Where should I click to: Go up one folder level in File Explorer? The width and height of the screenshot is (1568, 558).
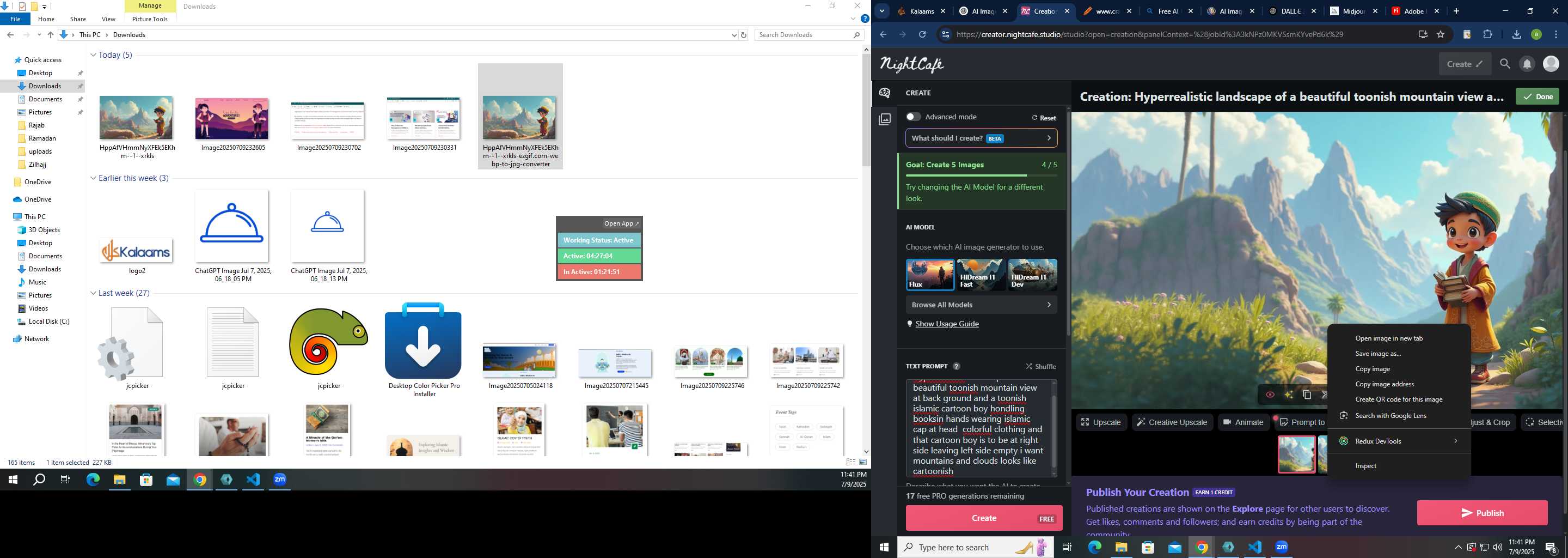(51, 35)
